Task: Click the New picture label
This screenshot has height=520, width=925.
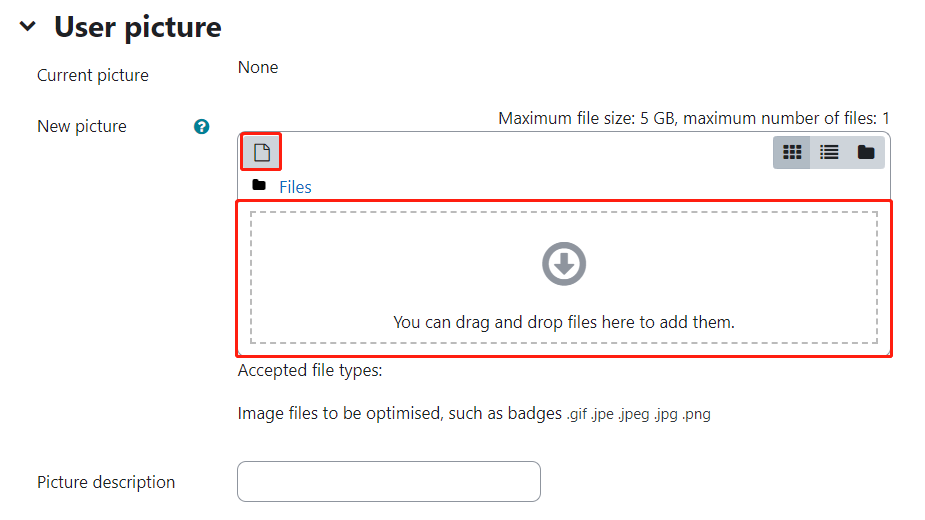Action: click(82, 126)
